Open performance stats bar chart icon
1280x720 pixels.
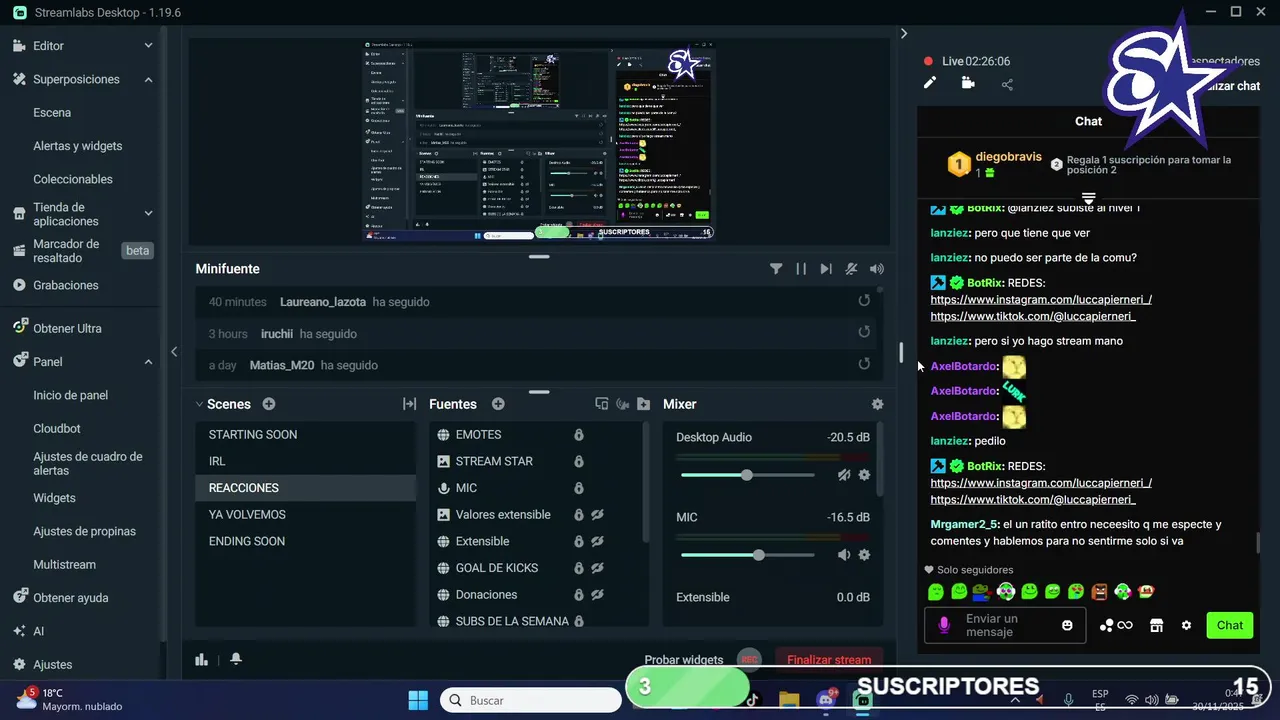pyautogui.click(x=201, y=659)
